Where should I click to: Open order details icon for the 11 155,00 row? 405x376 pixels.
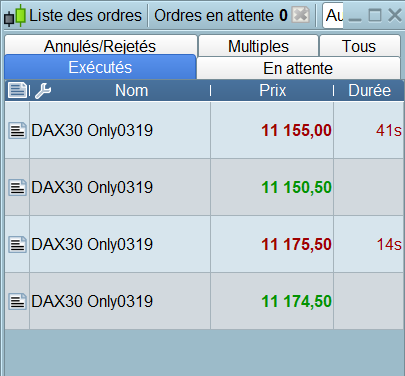coord(17,130)
